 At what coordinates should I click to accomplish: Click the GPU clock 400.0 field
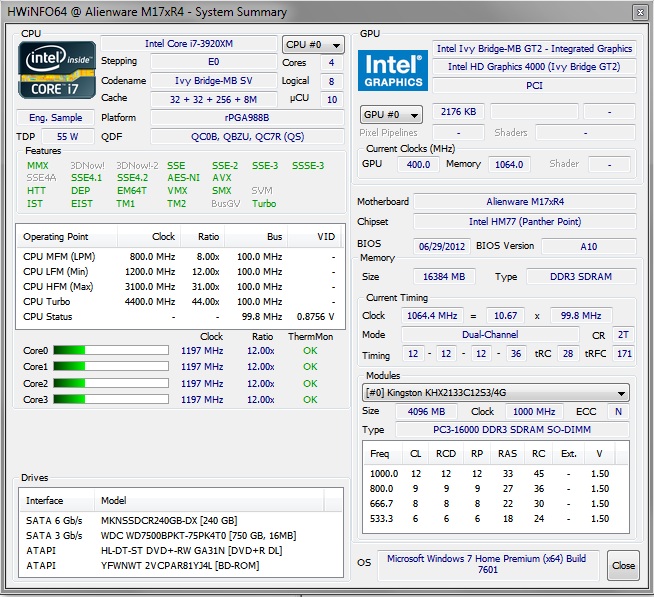(x=418, y=164)
